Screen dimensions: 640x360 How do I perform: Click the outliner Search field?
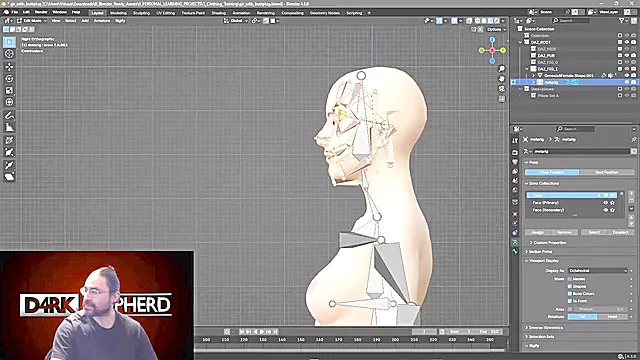pyautogui.click(x=571, y=20)
